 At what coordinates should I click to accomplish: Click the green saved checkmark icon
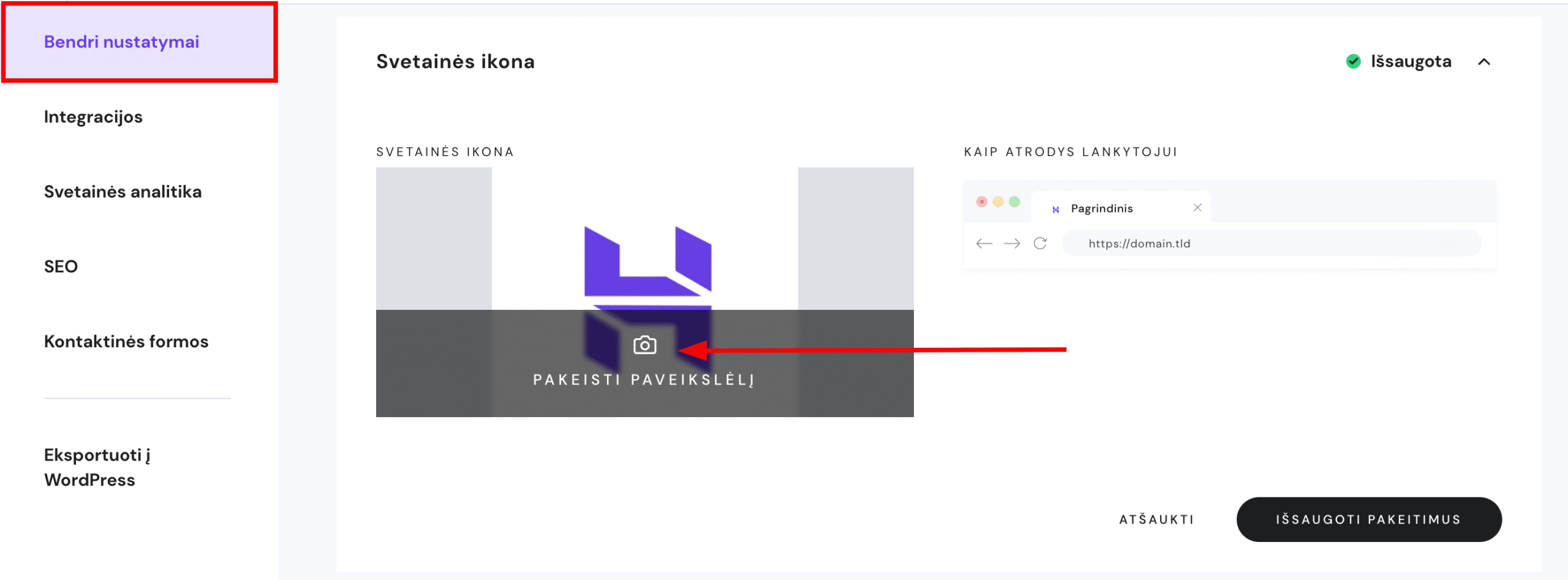(x=1353, y=61)
